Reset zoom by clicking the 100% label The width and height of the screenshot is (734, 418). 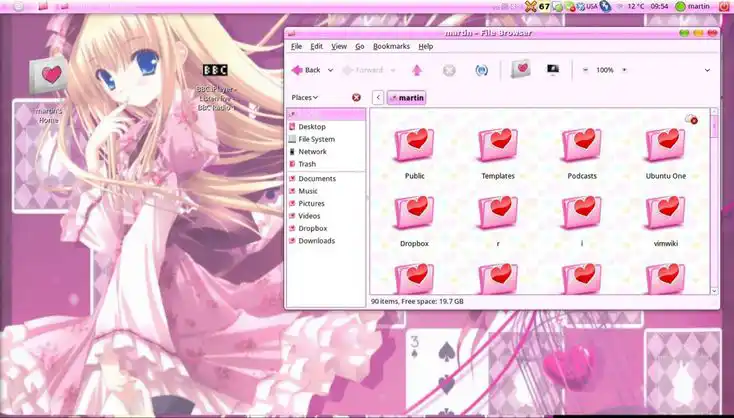[x=605, y=70]
